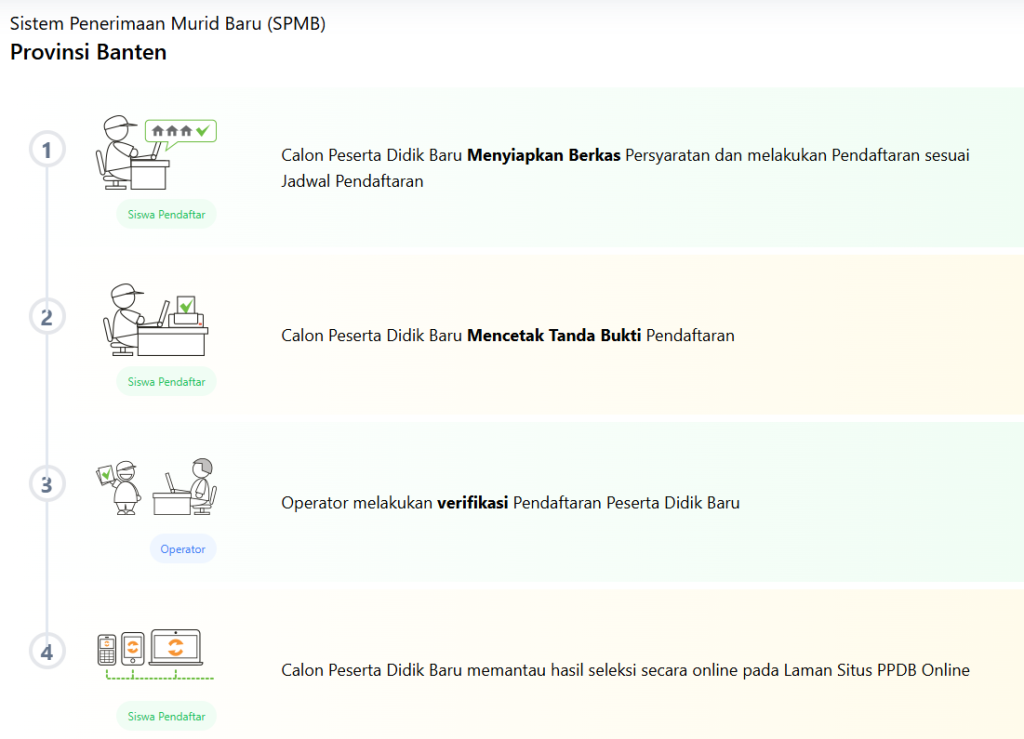The width and height of the screenshot is (1024, 739).
Task: Click the bold "verifikasi" word in step 3
Action: click(x=472, y=503)
